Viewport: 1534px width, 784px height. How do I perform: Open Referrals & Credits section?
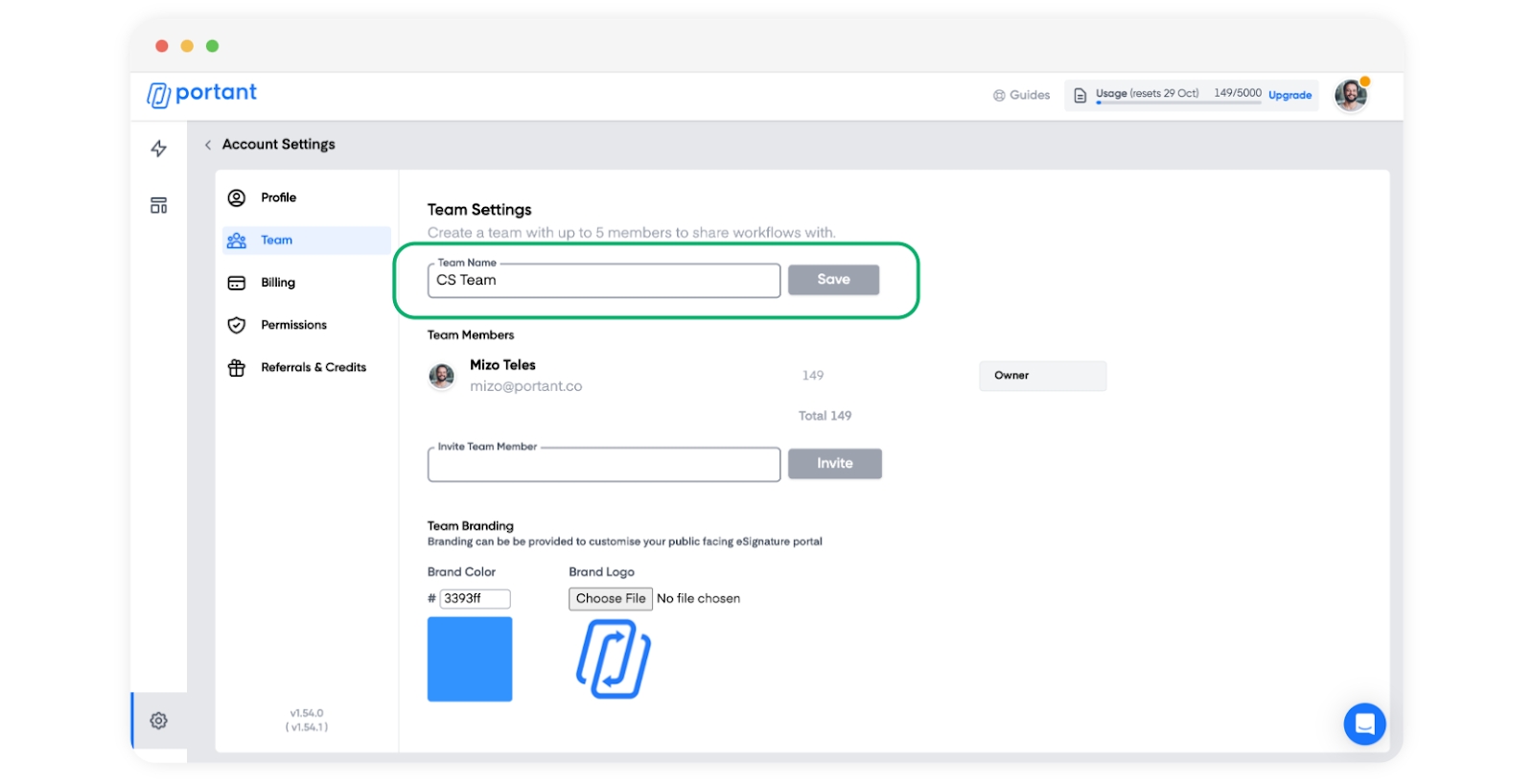pyautogui.click(x=313, y=367)
